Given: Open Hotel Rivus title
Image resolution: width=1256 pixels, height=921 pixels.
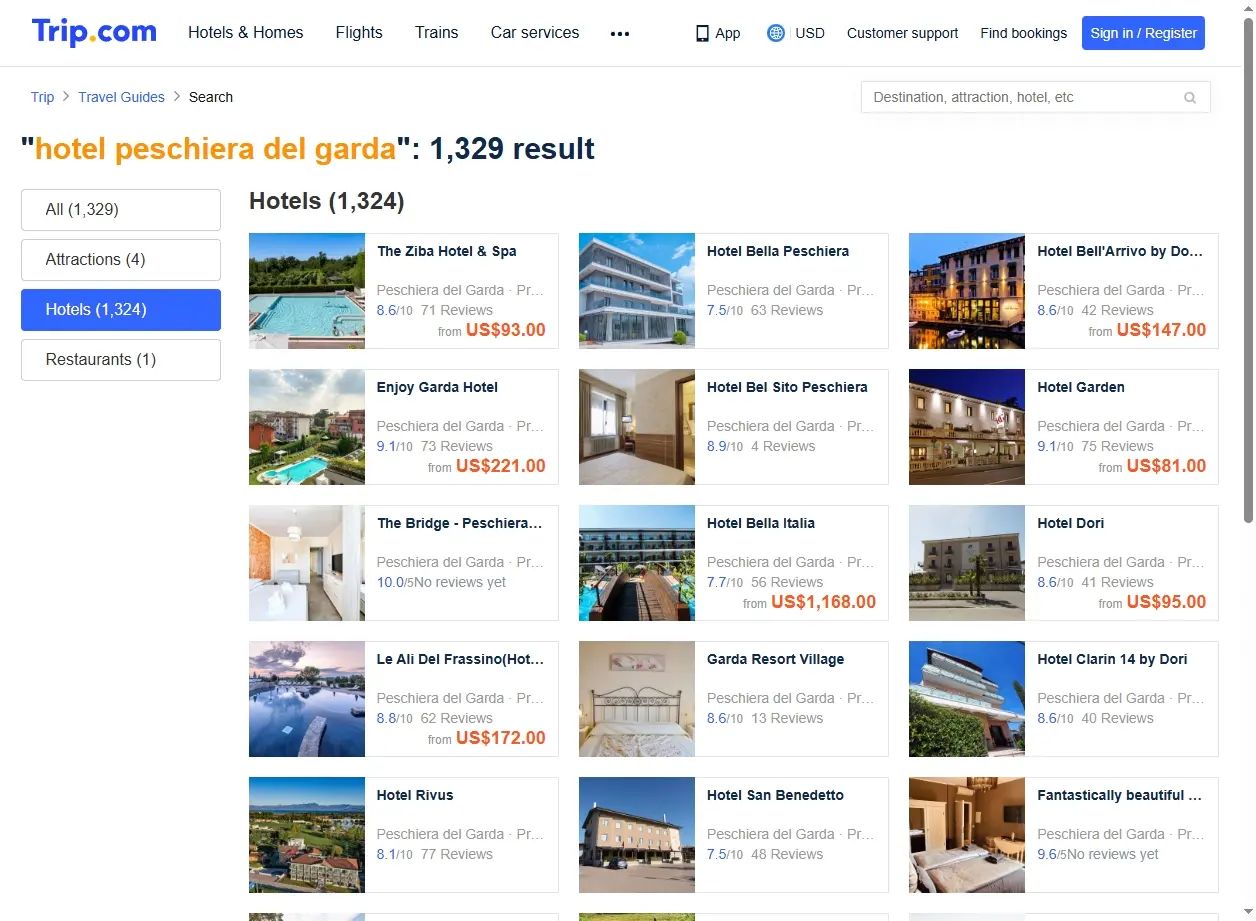Looking at the screenshot, I should [415, 795].
